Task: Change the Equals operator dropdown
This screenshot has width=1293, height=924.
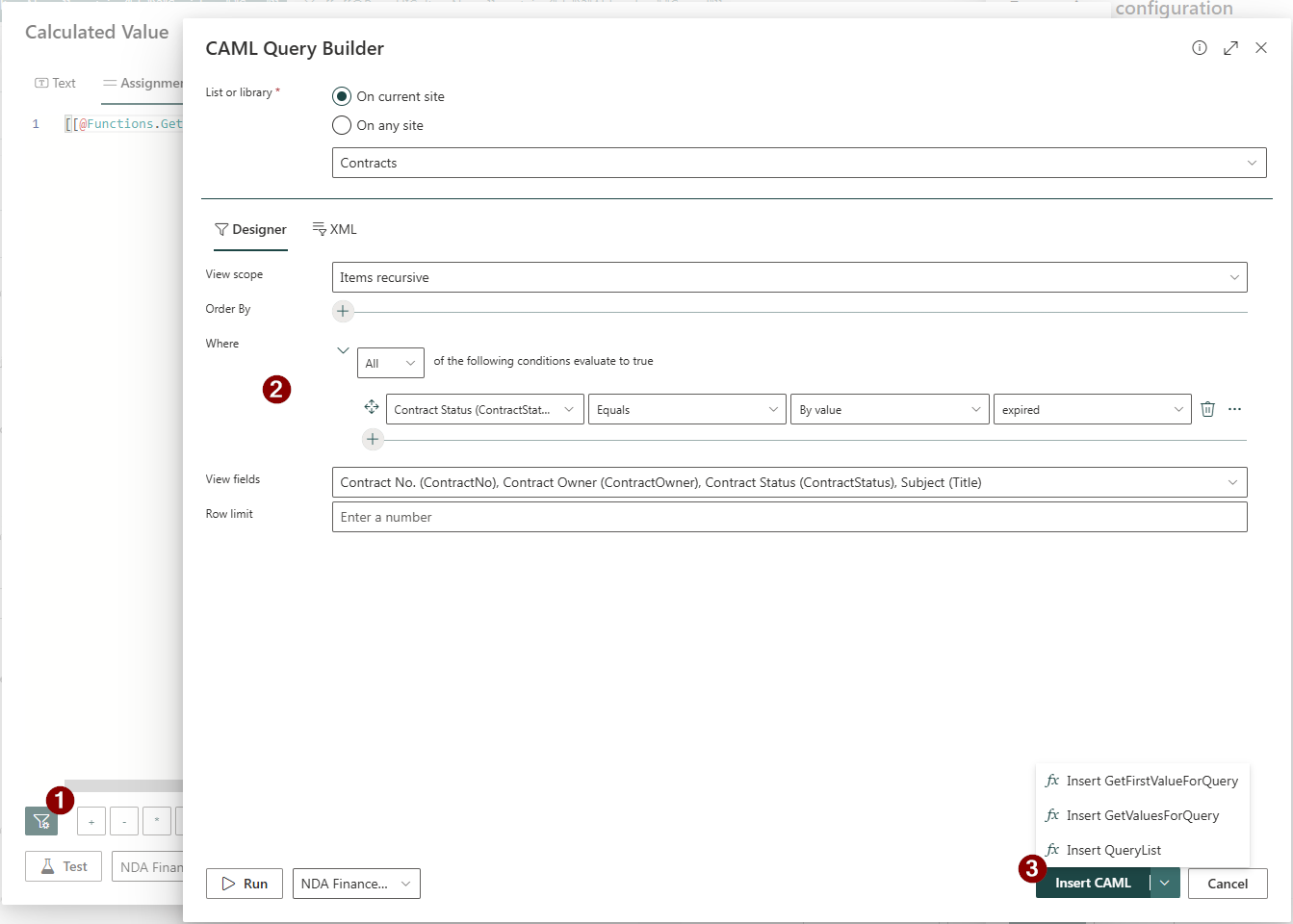Action: click(686, 410)
